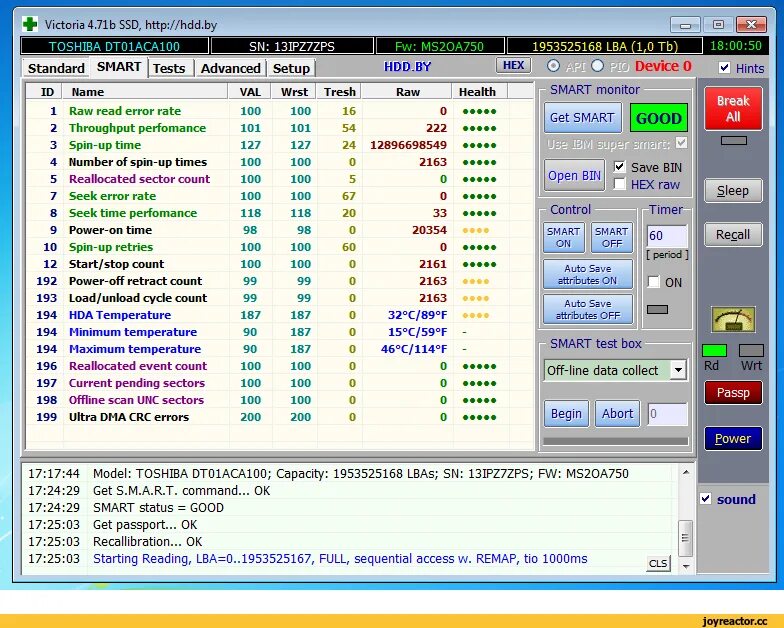Image resolution: width=784 pixels, height=628 pixels.
Task: Select the Ultra DMA CRC errors row
Action: tap(280, 417)
